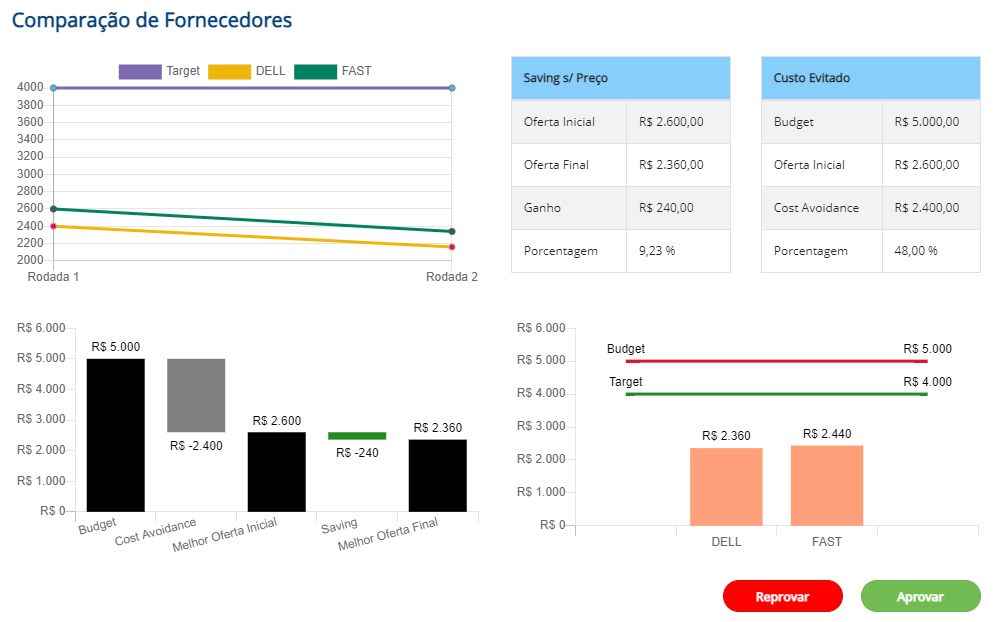Viewport: 996px width, 622px height.
Task: Select the FAST line point at Rodada 2
Action: (x=452, y=231)
